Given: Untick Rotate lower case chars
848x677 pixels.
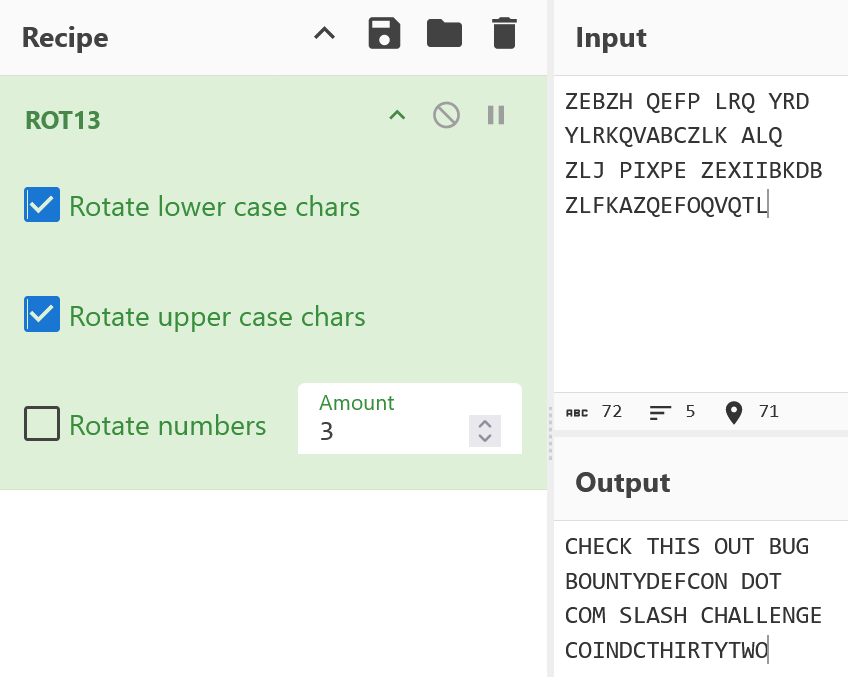Looking at the screenshot, I should click(x=42, y=204).
